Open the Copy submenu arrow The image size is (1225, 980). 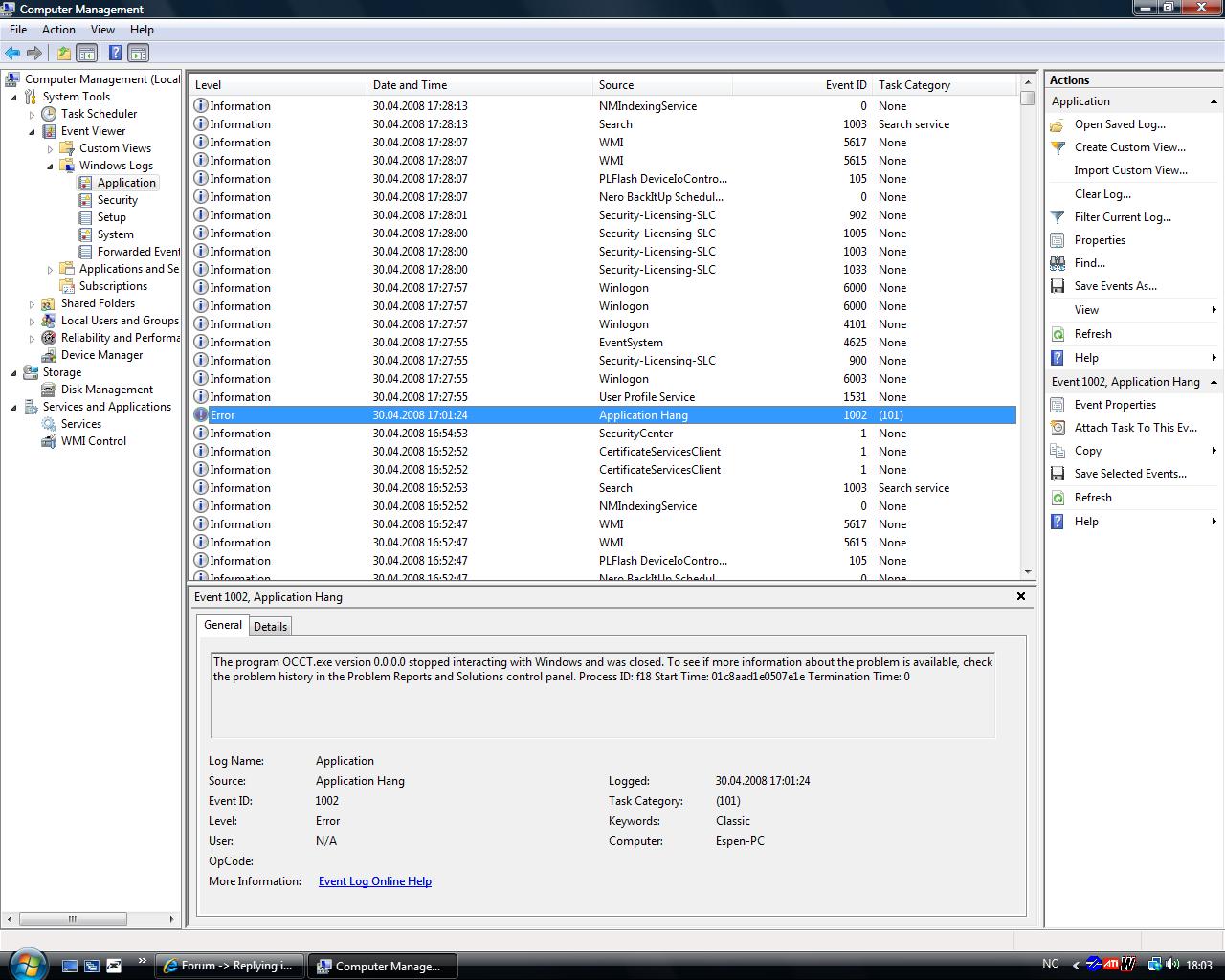coord(1214,451)
